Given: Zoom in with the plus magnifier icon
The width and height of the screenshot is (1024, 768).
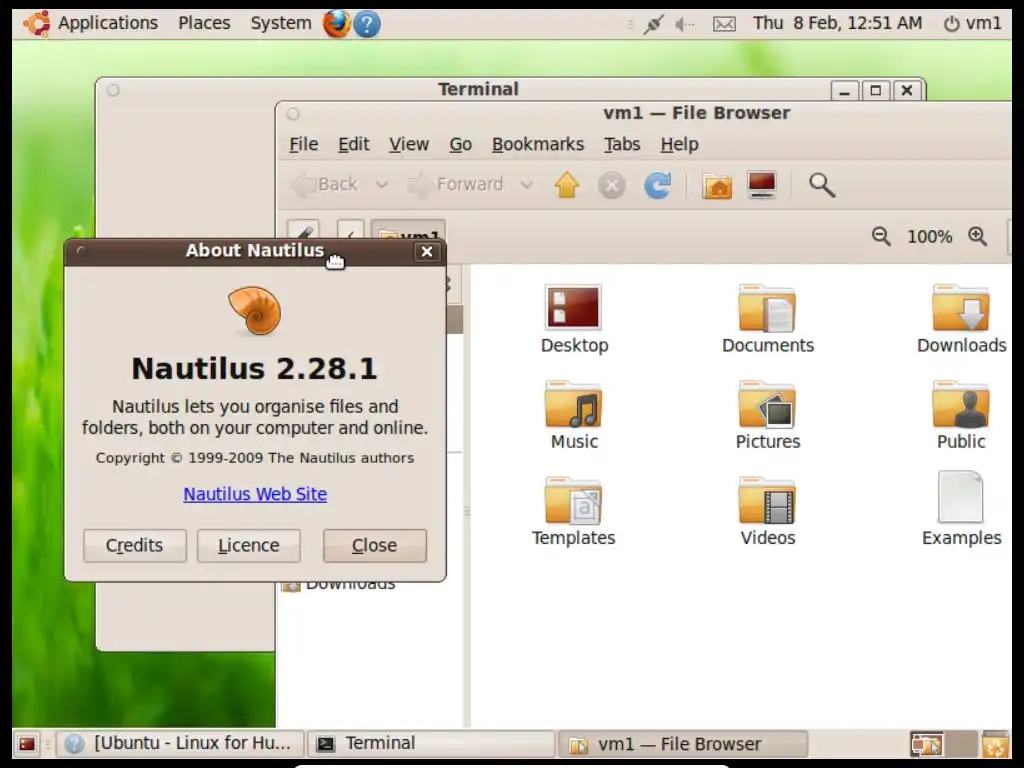Looking at the screenshot, I should point(978,236).
